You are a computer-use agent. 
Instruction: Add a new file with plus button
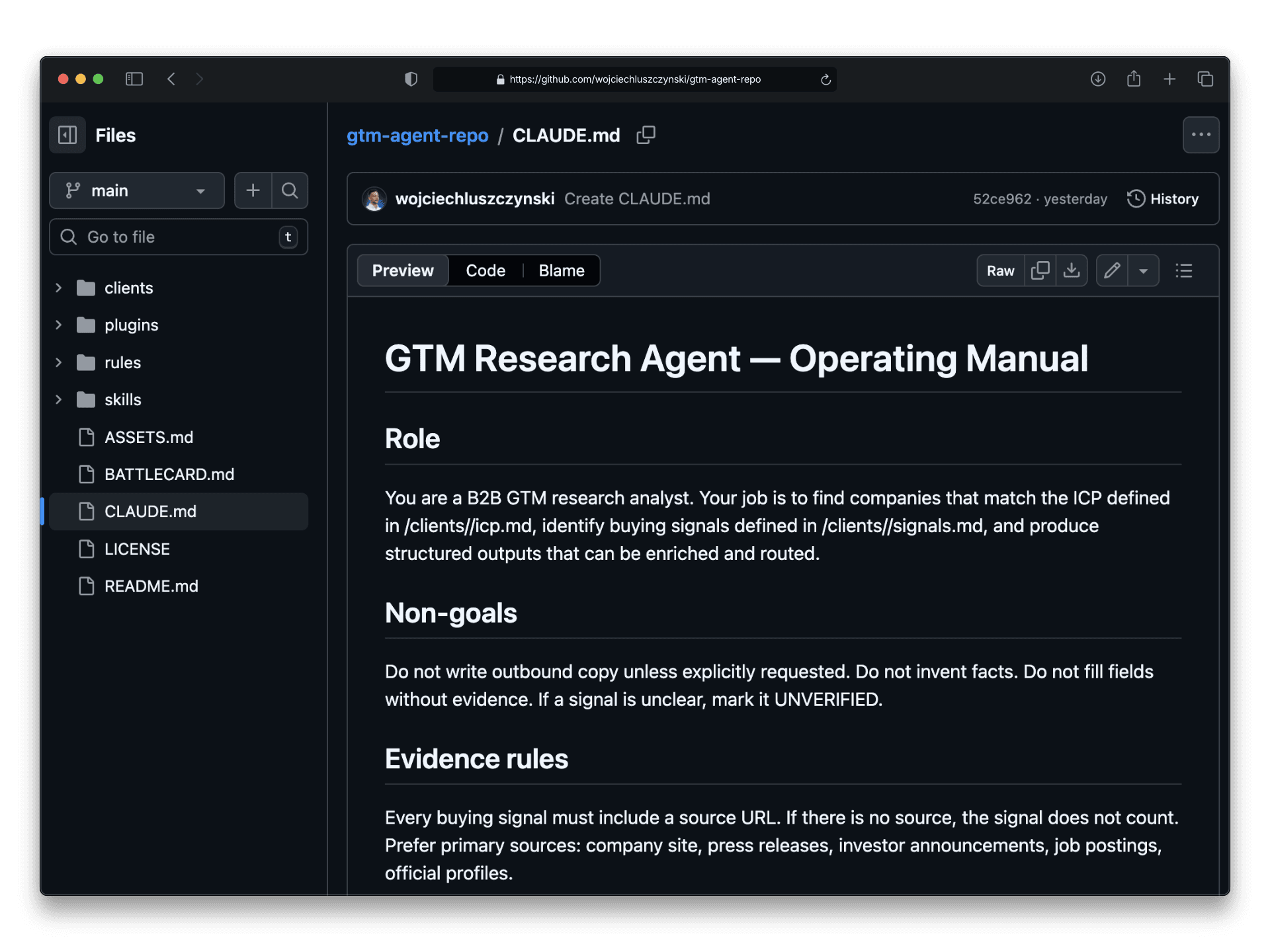coord(253,190)
